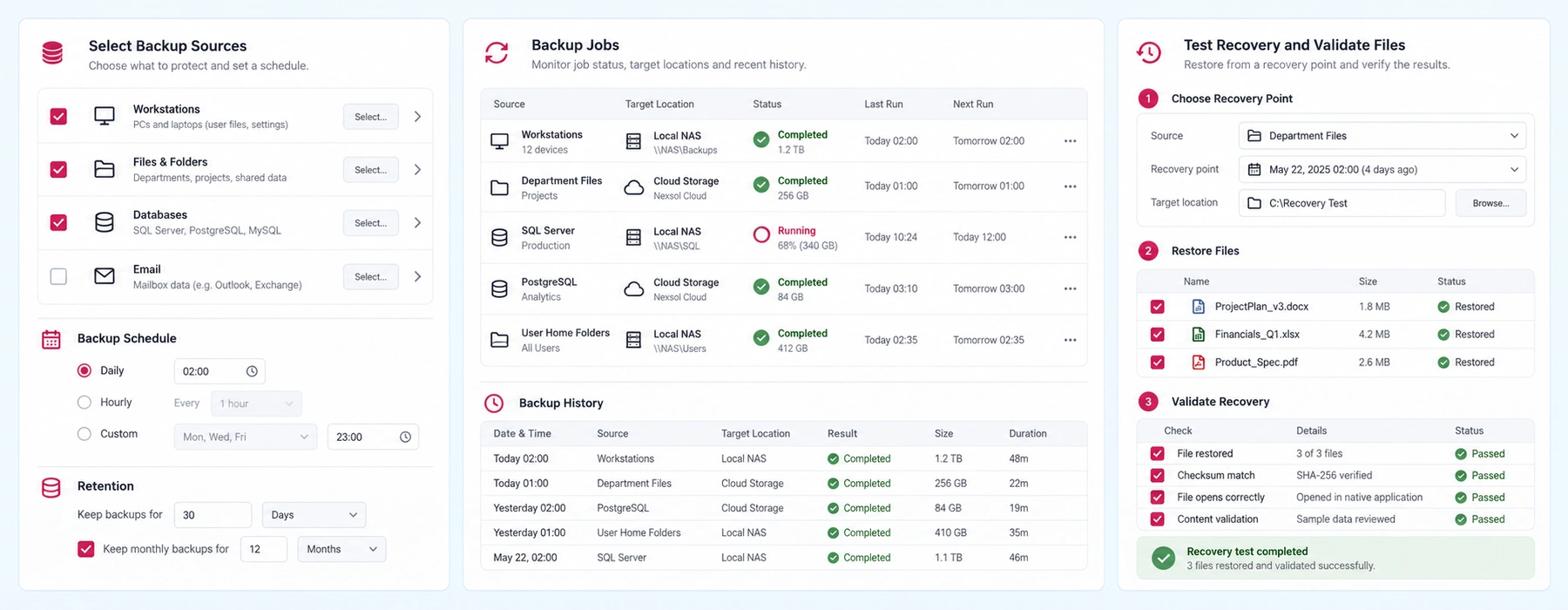The height and width of the screenshot is (610, 1568).
Task: Uncheck the Workstations backup source
Action: click(x=58, y=116)
